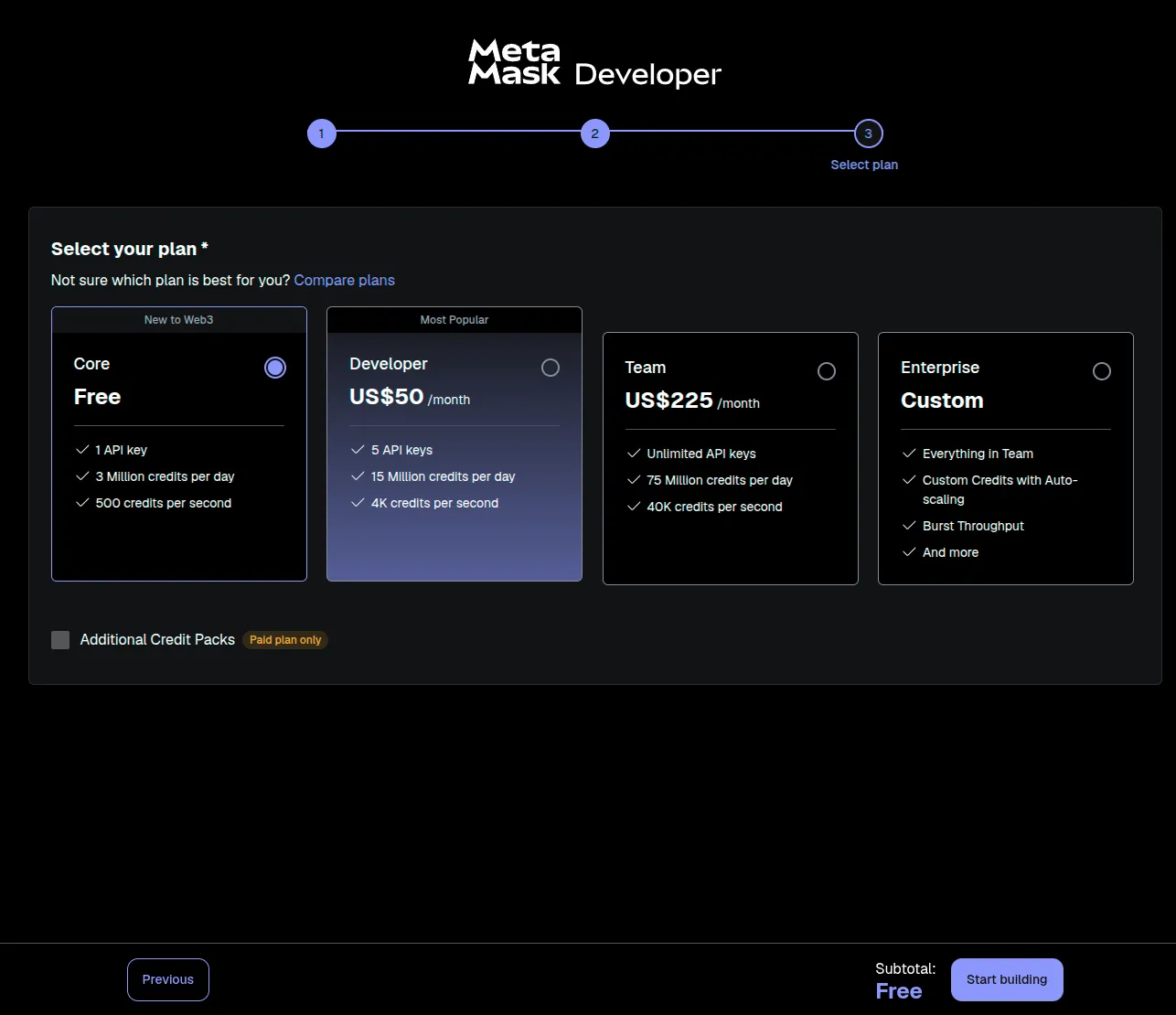Click step 1 circle in the progress stepper
Viewport: 1176px width, 1015px height.
(x=322, y=133)
